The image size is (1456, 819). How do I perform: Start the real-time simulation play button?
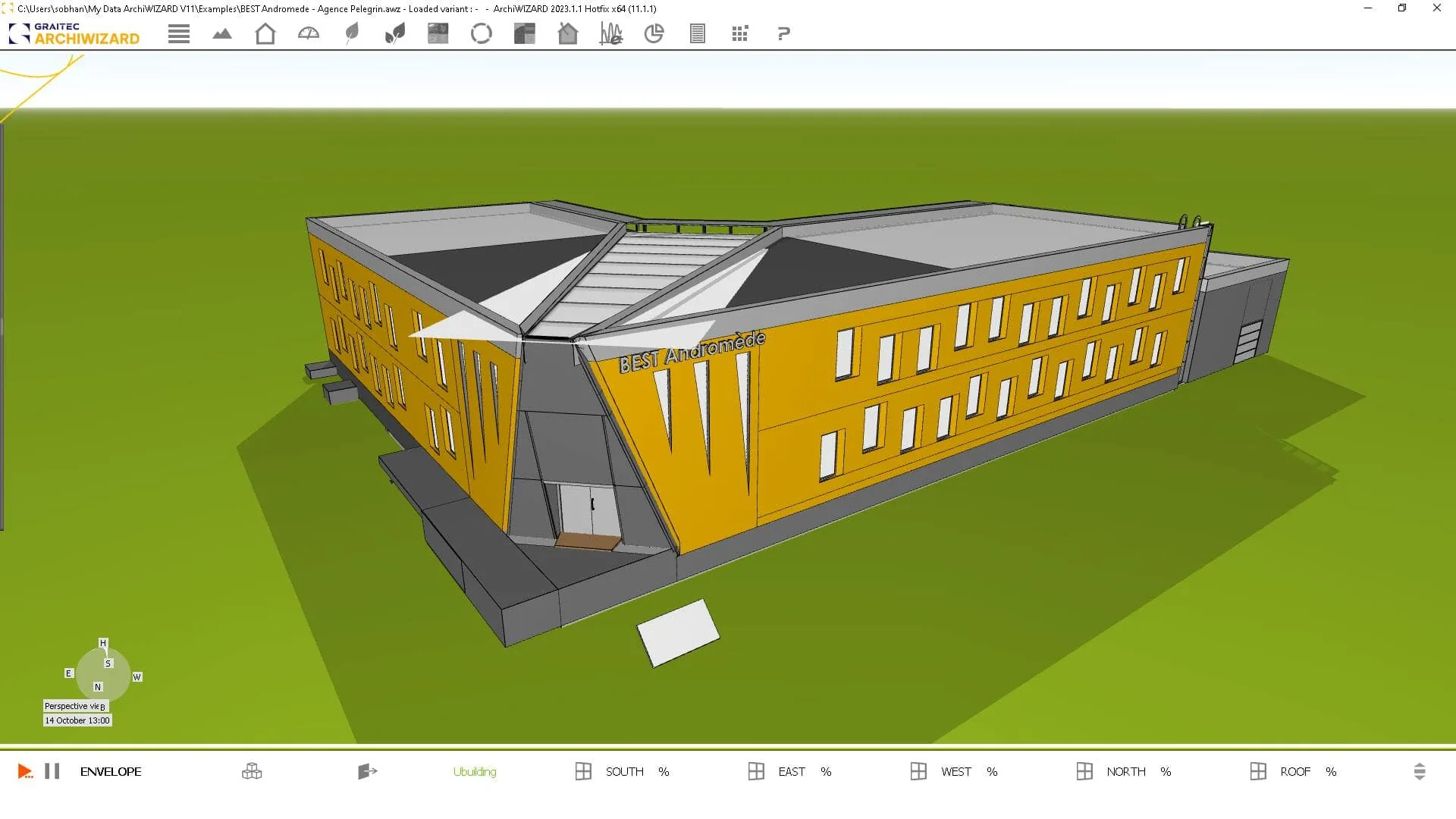(24, 772)
